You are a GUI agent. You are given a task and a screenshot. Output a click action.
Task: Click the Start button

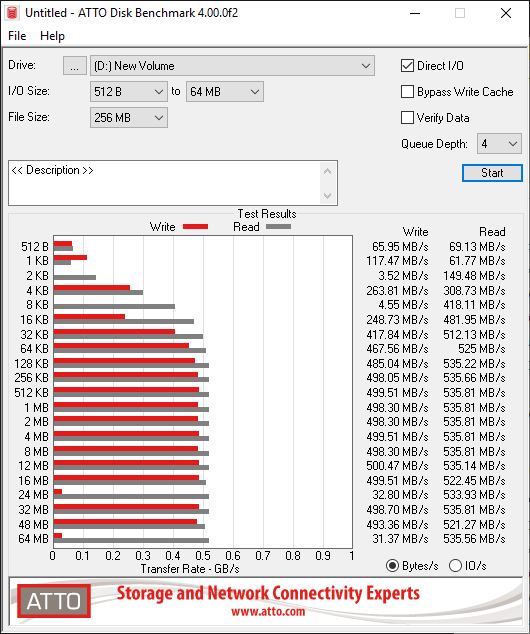tap(492, 173)
